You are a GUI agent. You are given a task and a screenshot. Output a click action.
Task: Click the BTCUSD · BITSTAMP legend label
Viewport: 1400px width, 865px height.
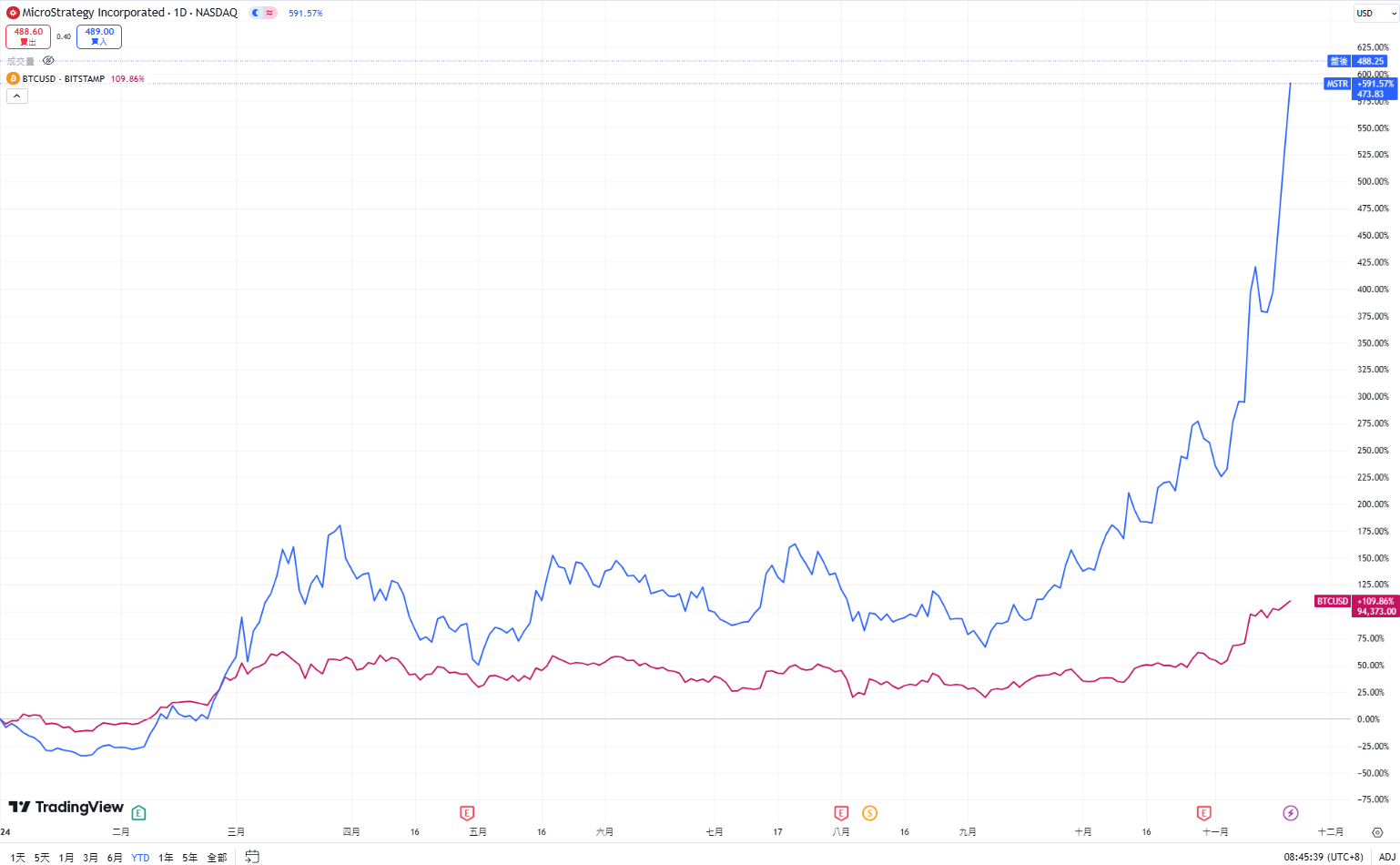coord(64,79)
